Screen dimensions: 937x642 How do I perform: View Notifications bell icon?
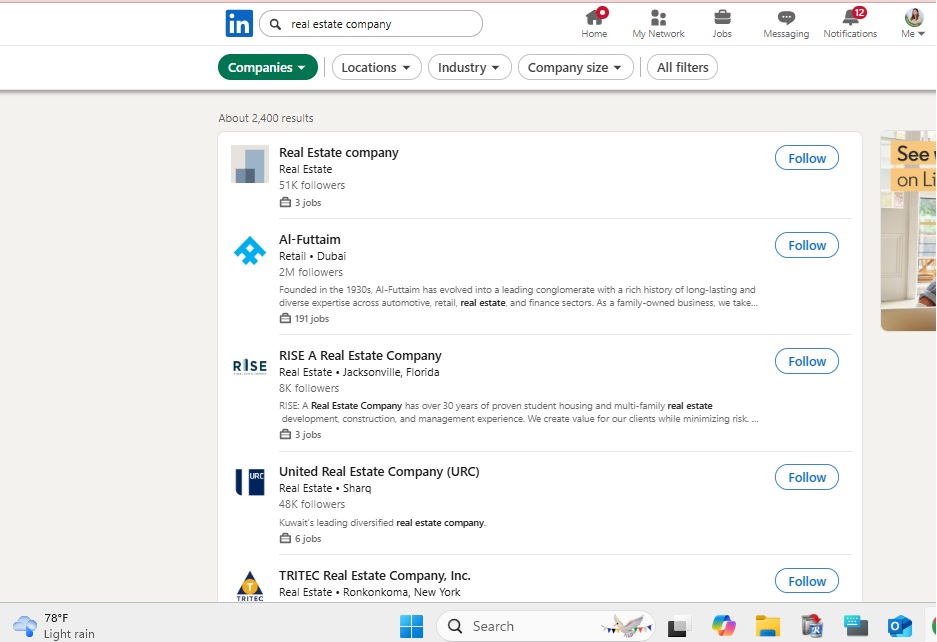[850, 18]
